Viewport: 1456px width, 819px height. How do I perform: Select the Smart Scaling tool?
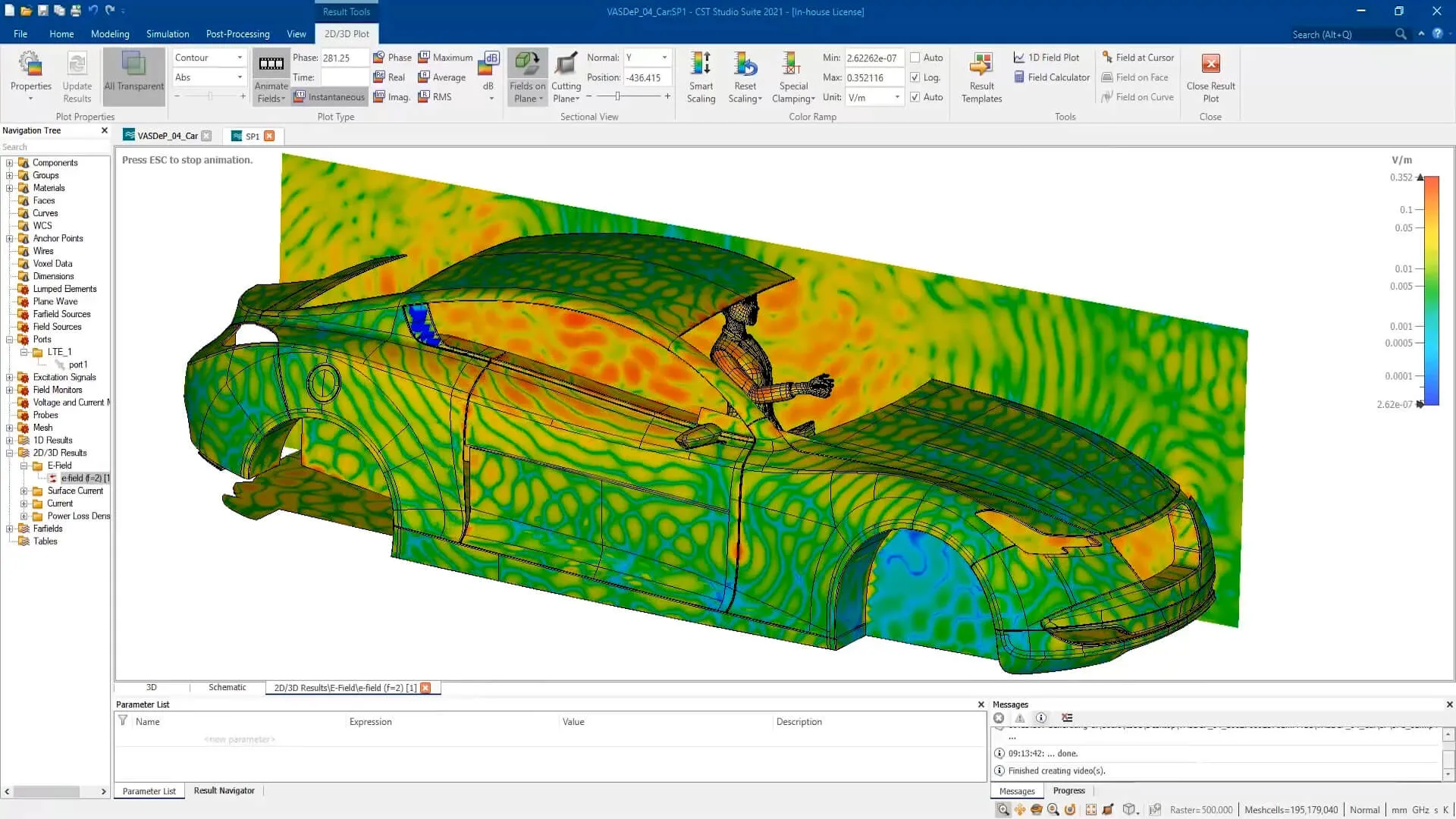tap(701, 76)
